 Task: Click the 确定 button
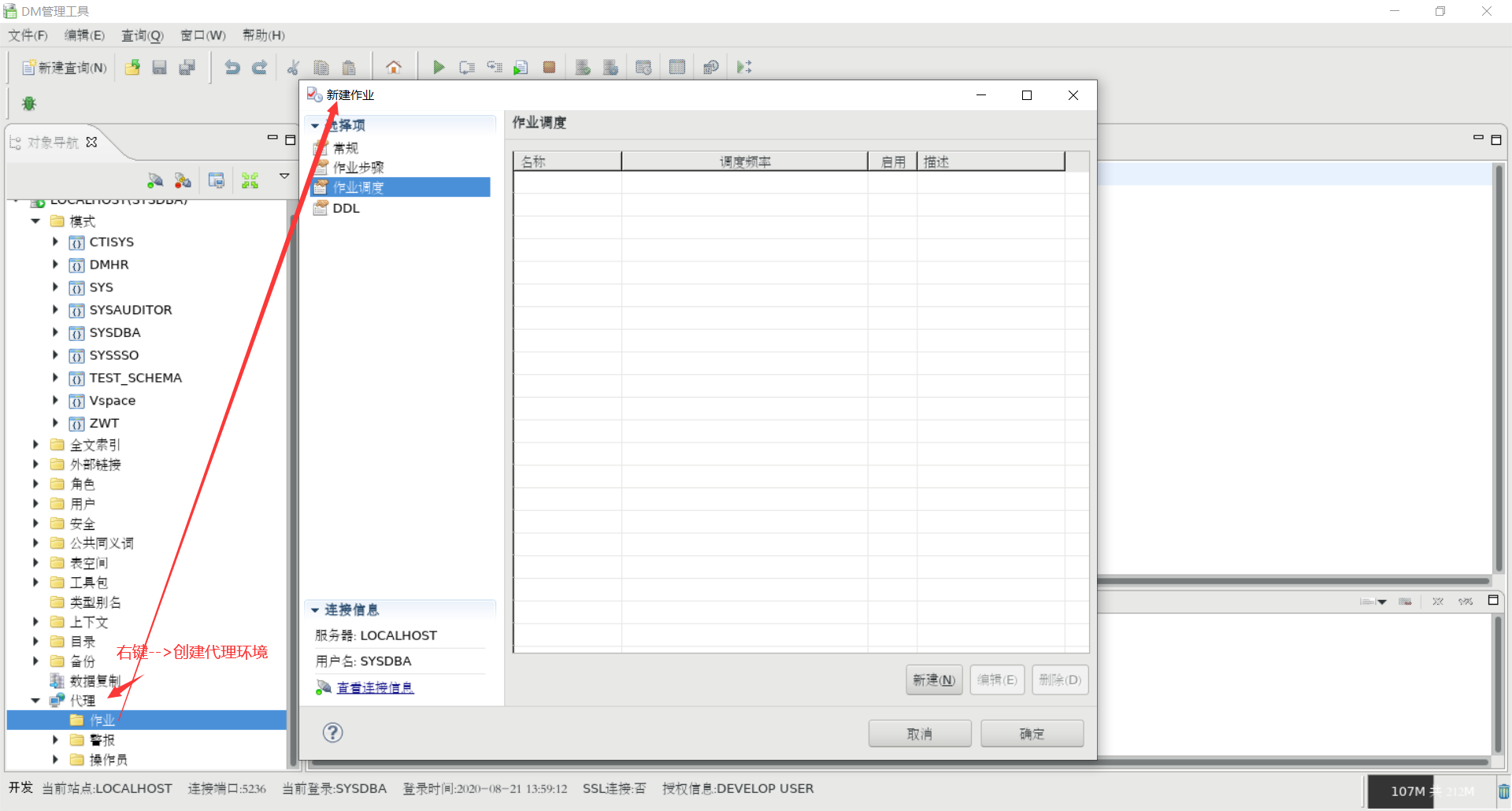[1032, 734]
